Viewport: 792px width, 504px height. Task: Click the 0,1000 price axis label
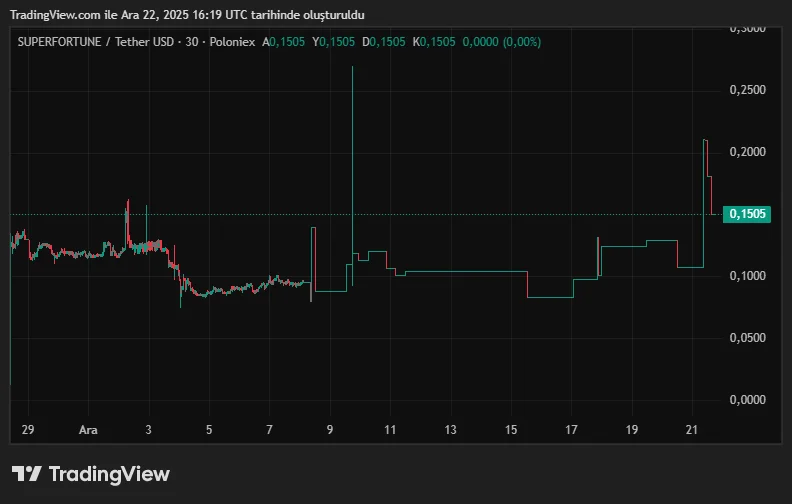pyautogui.click(x=747, y=276)
